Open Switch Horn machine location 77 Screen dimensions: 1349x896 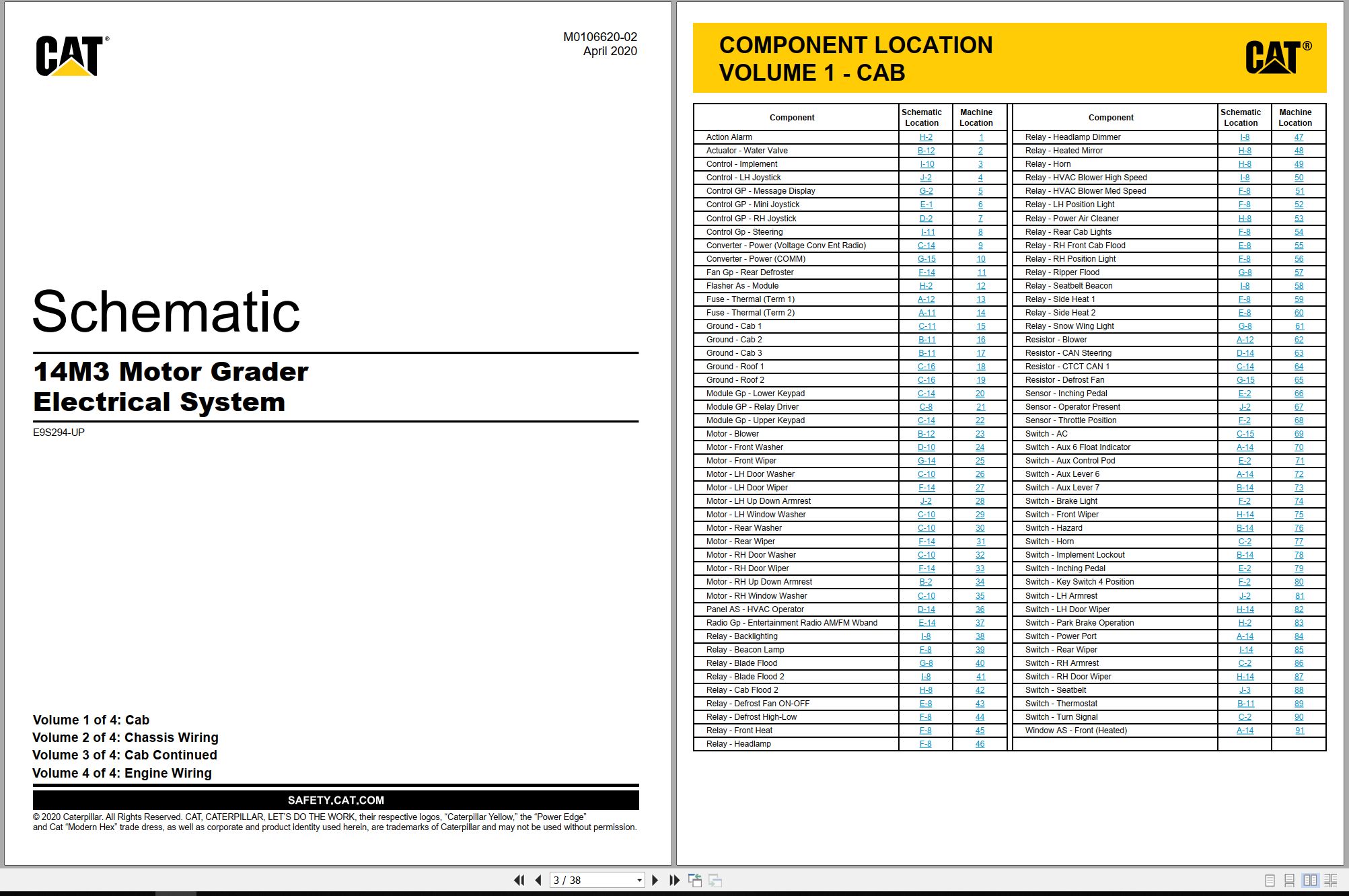pos(1299,542)
